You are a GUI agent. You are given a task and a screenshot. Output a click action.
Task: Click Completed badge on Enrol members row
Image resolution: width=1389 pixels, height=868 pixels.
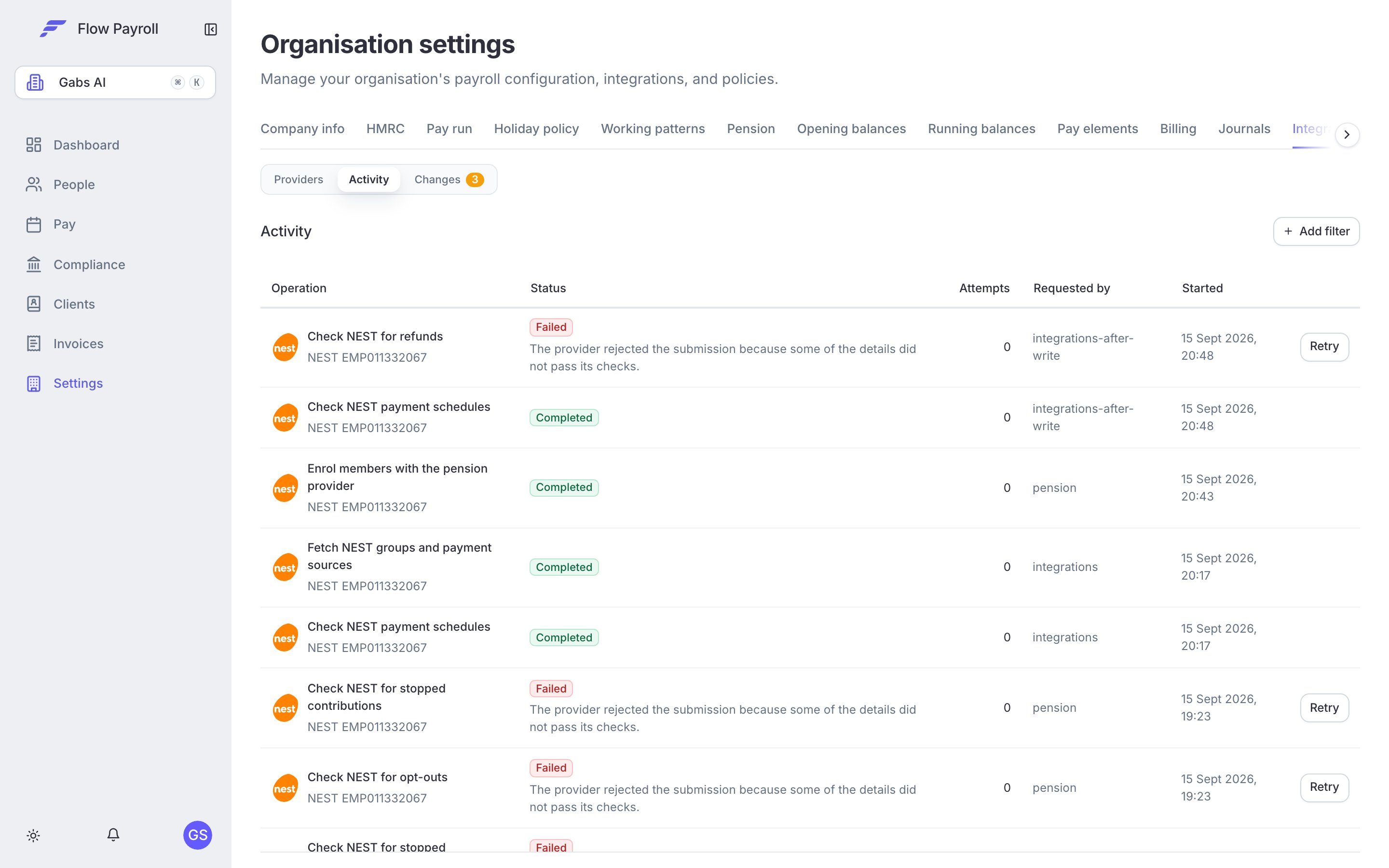564,488
